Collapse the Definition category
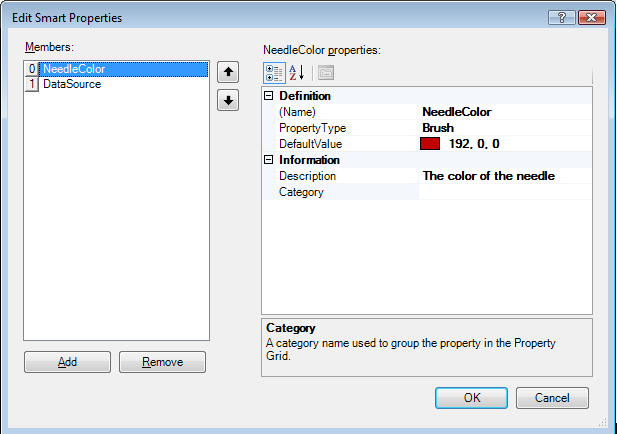The width and height of the screenshot is (617, 434). pyautogui.click(x=268, y=96)
